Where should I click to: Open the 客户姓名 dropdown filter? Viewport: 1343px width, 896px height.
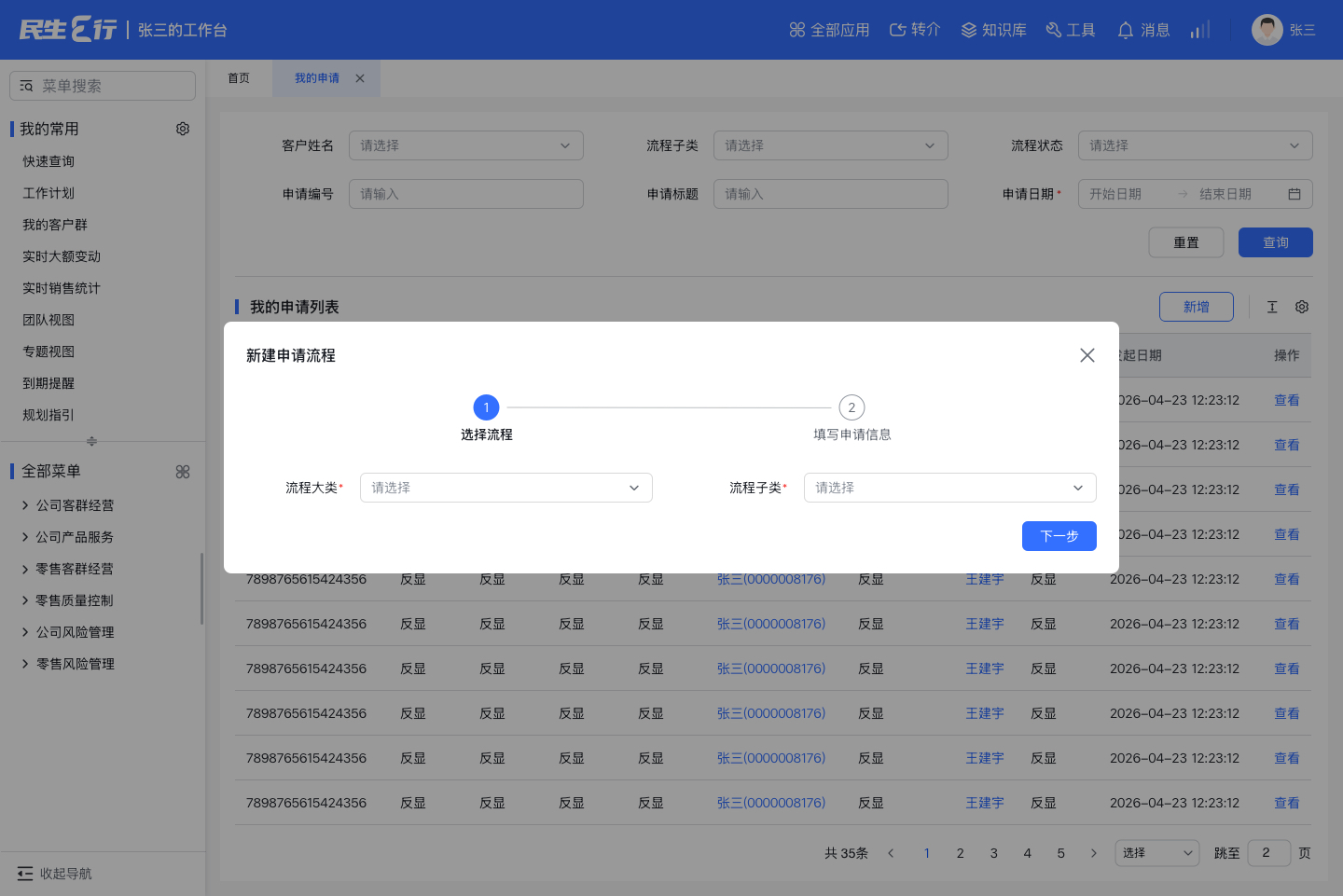(x=466, y=145)
